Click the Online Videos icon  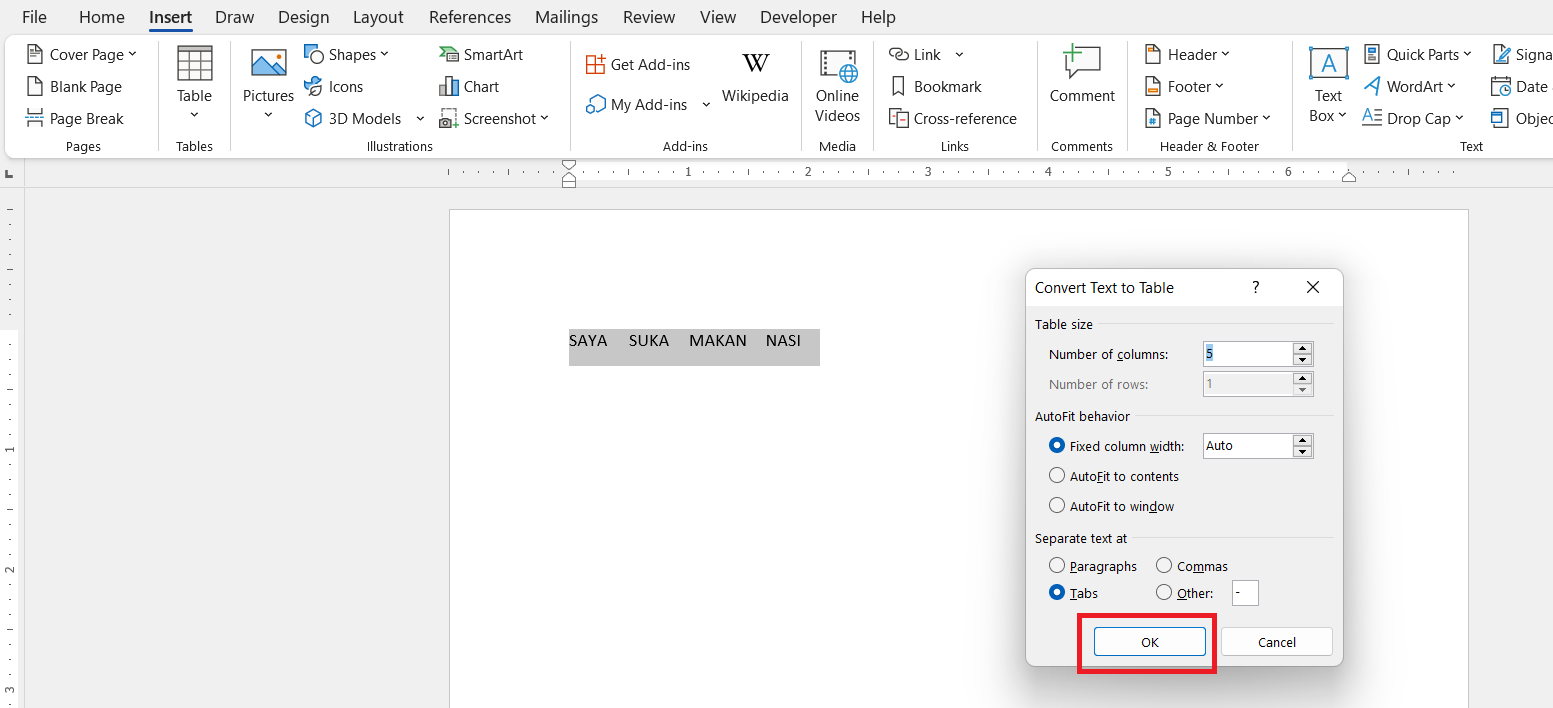837,86
